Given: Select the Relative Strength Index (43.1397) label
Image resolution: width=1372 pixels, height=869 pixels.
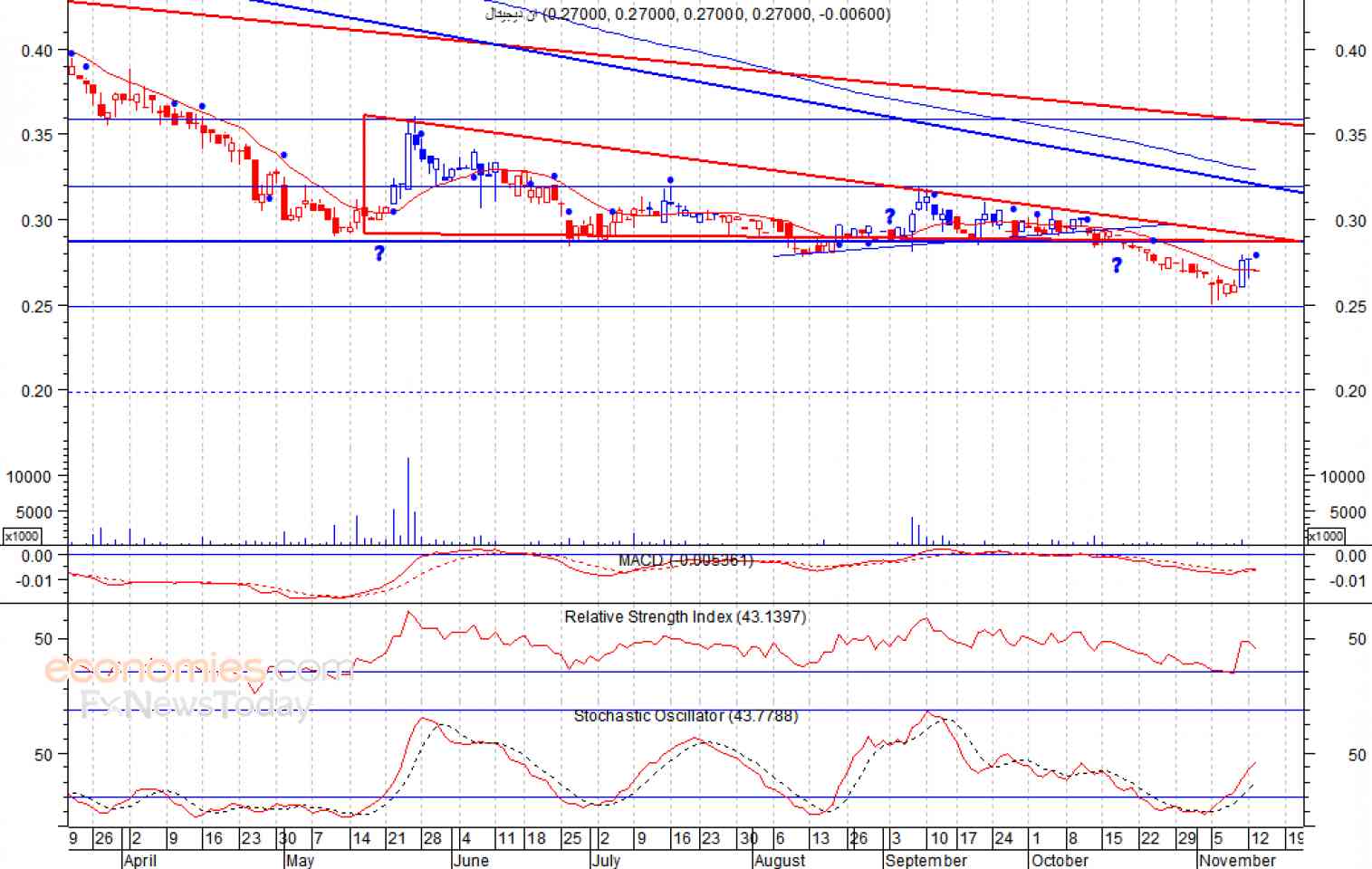Looking at the screenshot, I should point(686,616).
